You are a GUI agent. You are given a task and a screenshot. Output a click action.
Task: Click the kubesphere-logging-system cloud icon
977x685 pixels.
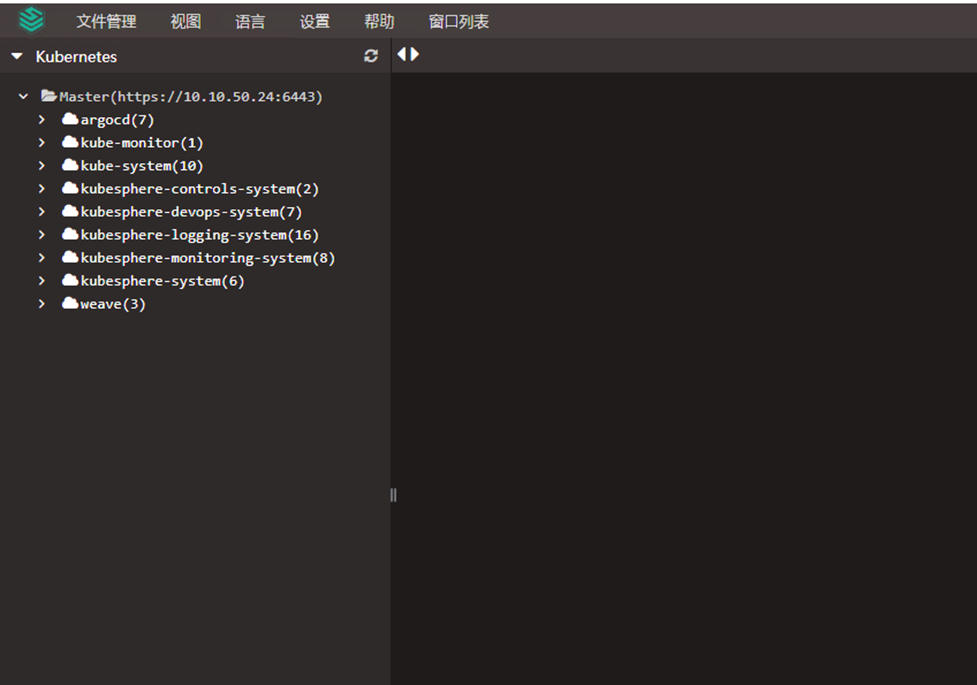click(x=70, y=234)
